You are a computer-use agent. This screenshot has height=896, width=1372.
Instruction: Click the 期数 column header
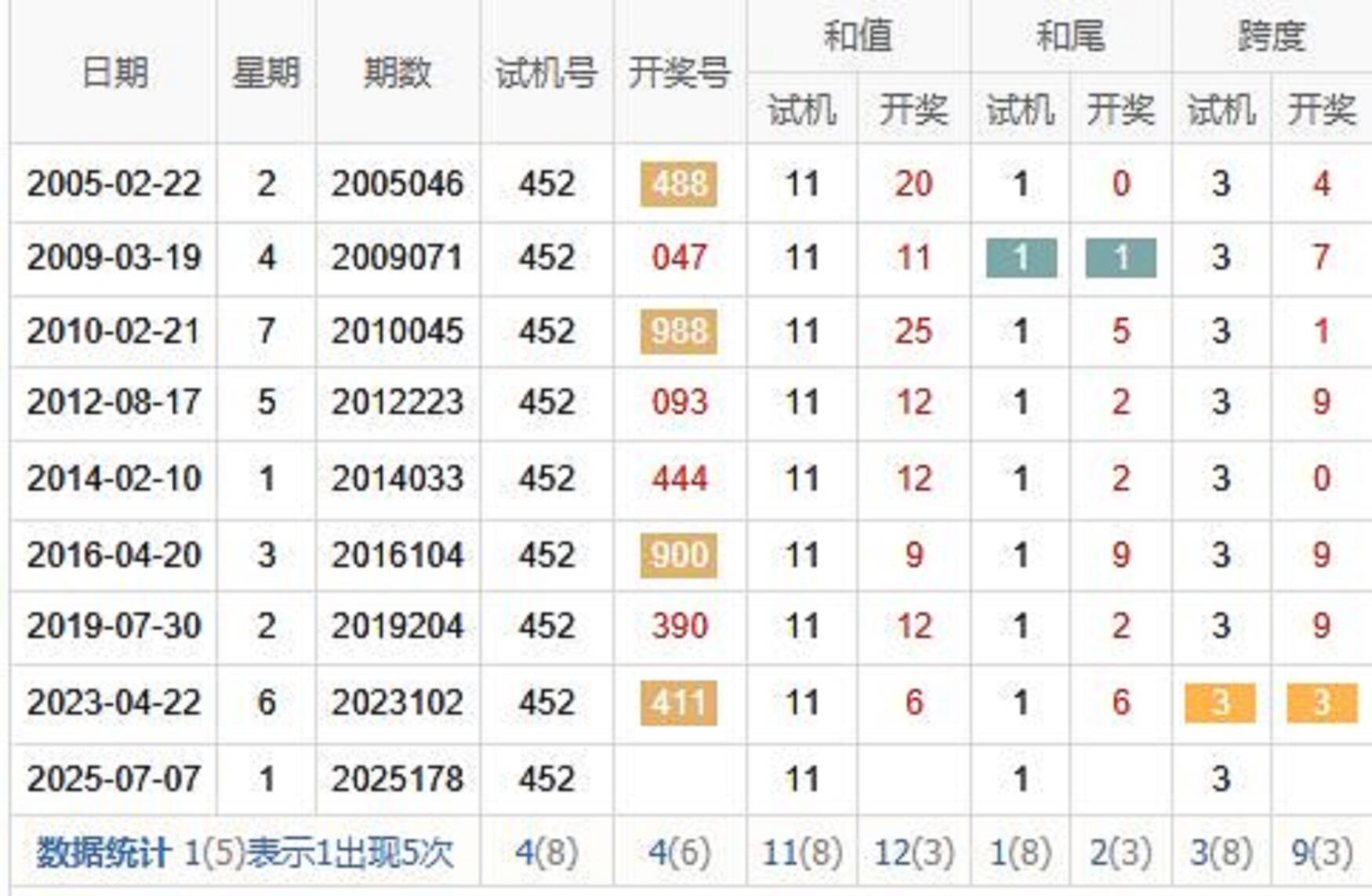pos(397,73)
